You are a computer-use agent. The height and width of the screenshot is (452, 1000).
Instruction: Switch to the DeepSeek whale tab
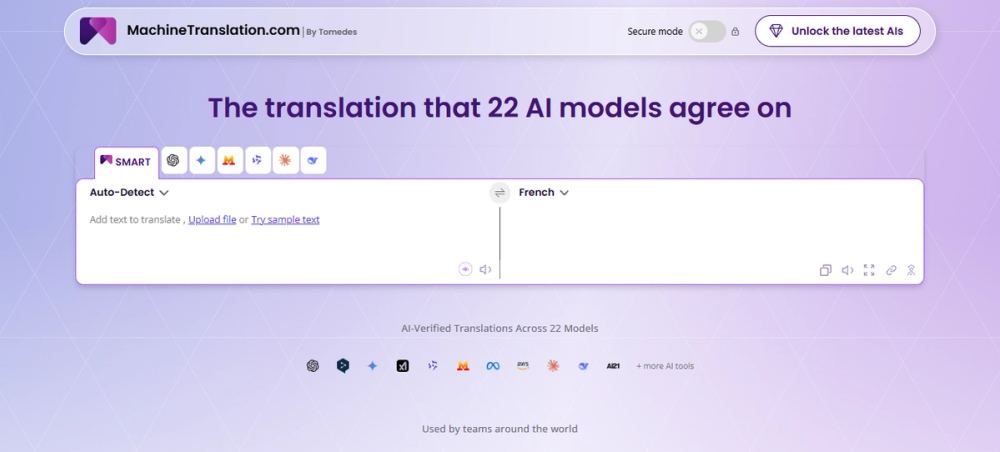[x=313, y=160]
